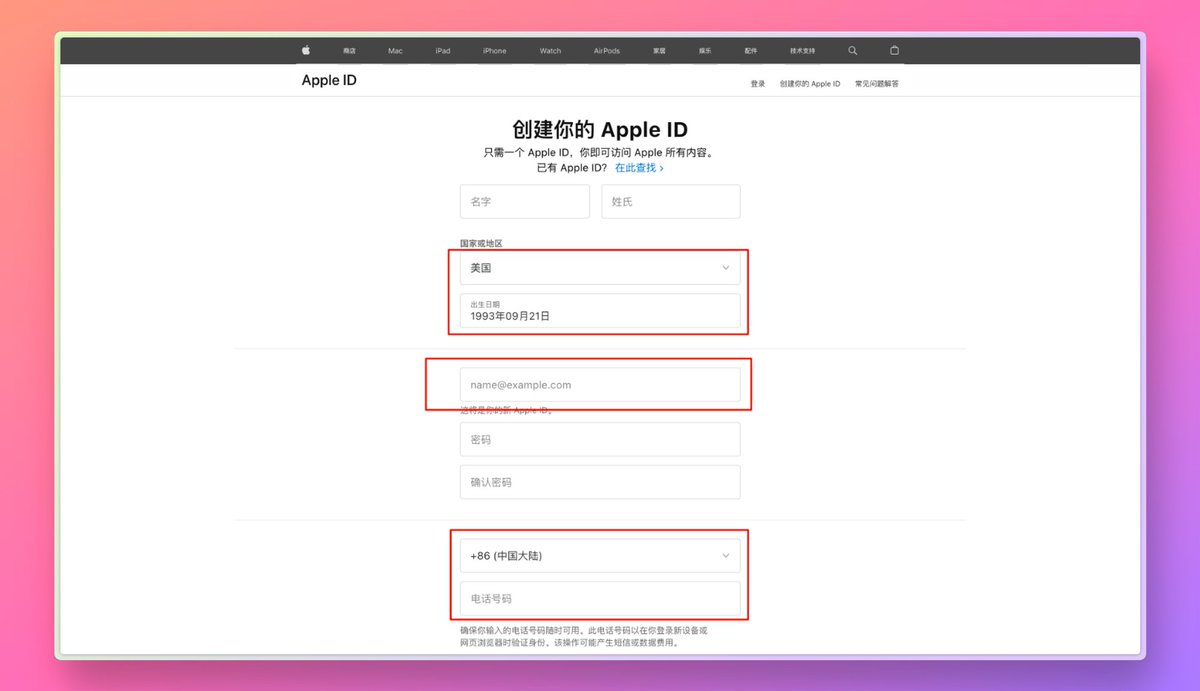Screen dimensions: 1200x691
Task: Focus the 电话号码 input field
Action: click(x=600, y=598)
